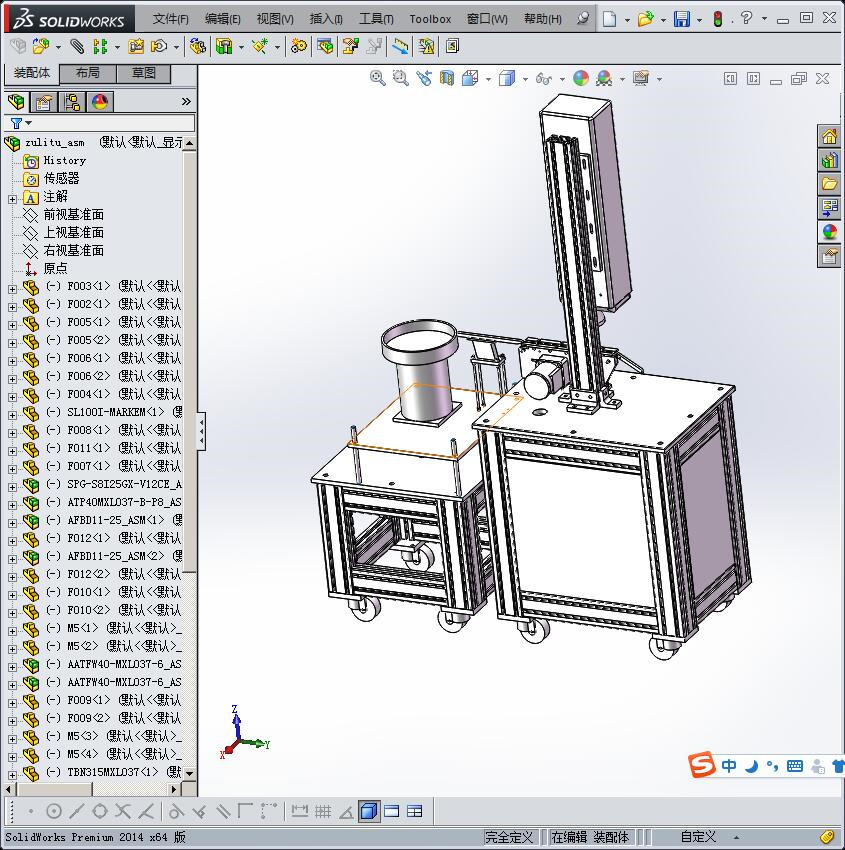This screenshot has height=850, width=845.
Task: Open the 编辑(E) menu
Action: [222, 19]
